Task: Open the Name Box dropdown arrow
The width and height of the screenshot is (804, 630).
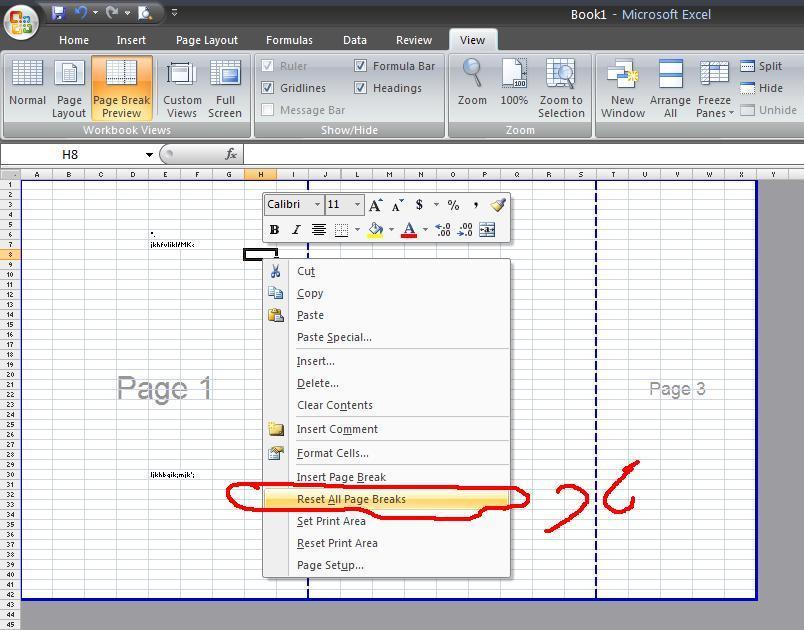Action: 149,155
